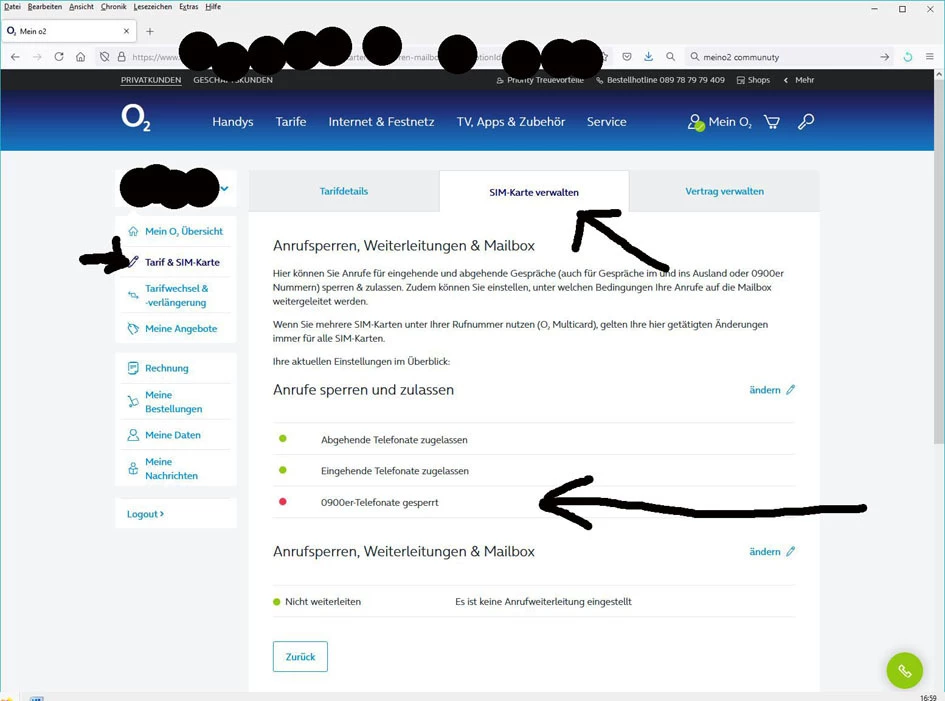This screenshot has width=945, height=701.
Task: Click the browser forward arrow
Action: [x=37, y=57]
